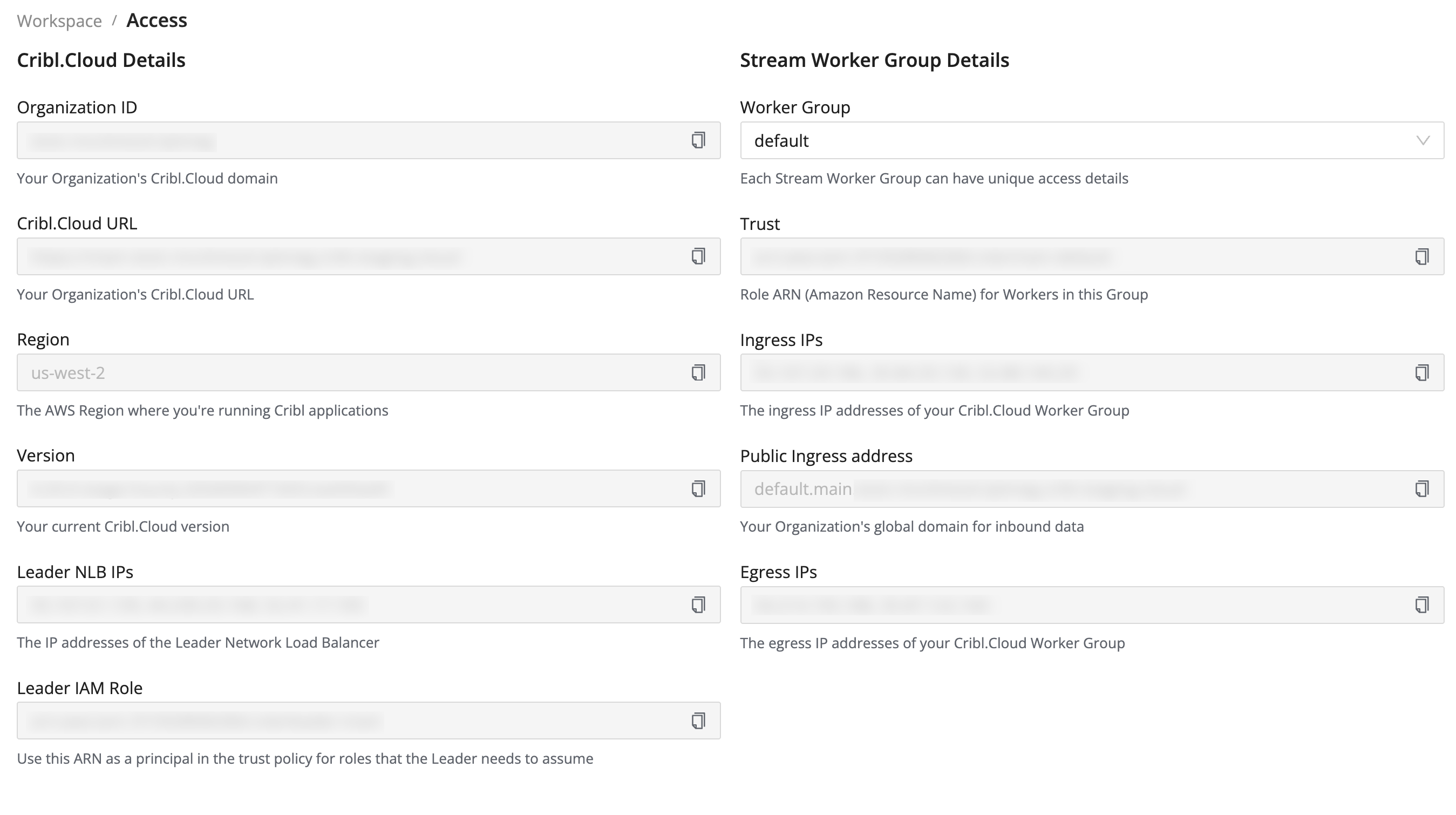Click the Leader NLB IPs field
This screenshot has width=1456, height=815.
click(369, 605)
